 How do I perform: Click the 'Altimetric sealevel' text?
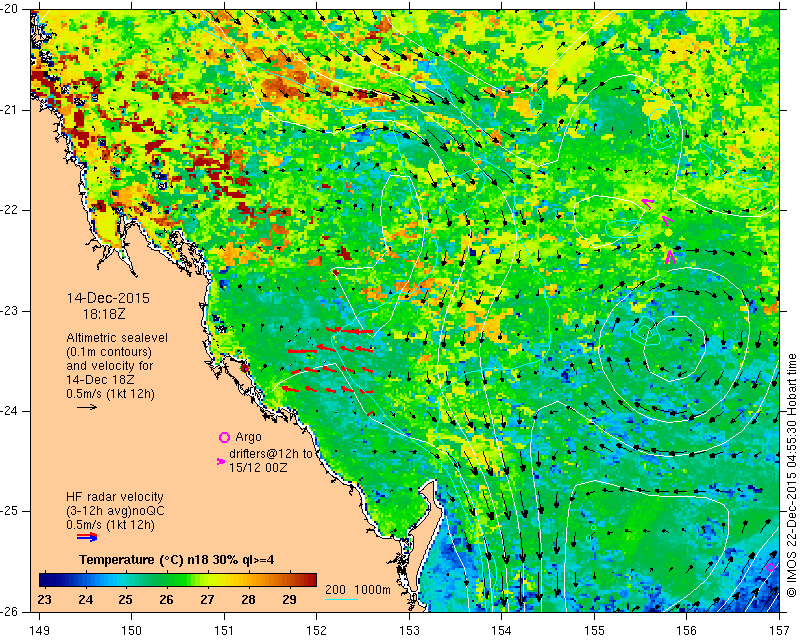[117, 338]
